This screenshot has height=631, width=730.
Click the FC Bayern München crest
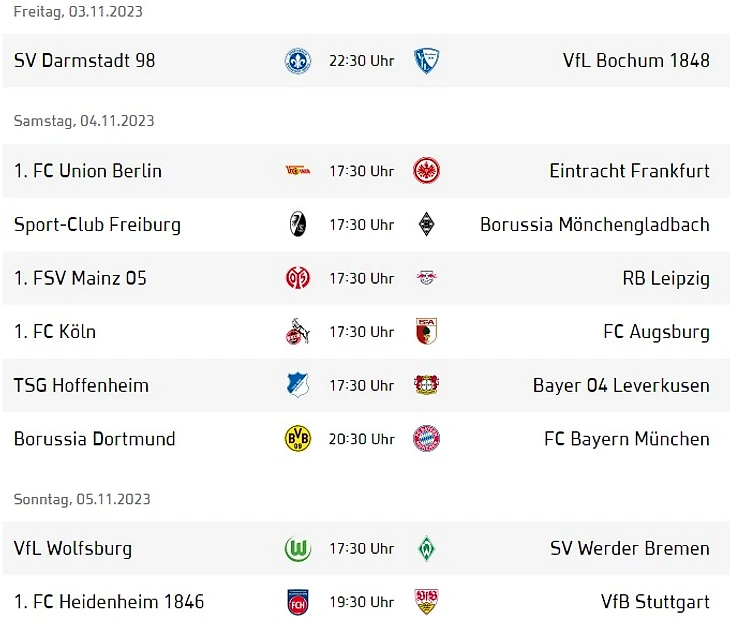427,439
